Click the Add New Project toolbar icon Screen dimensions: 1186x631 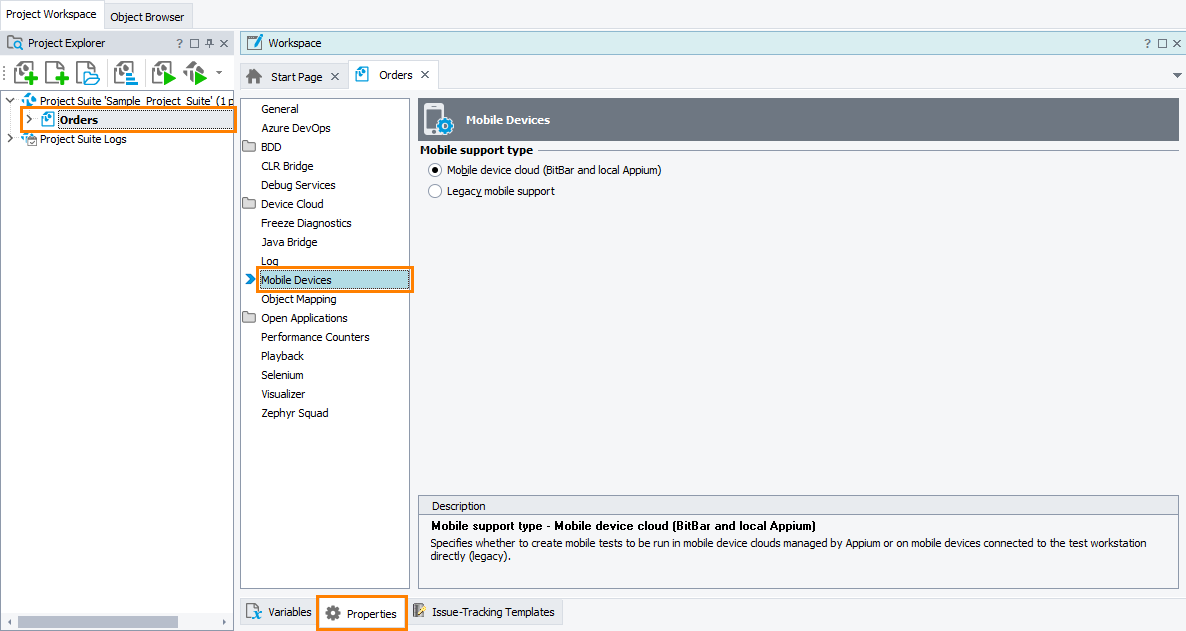[25, 73]
